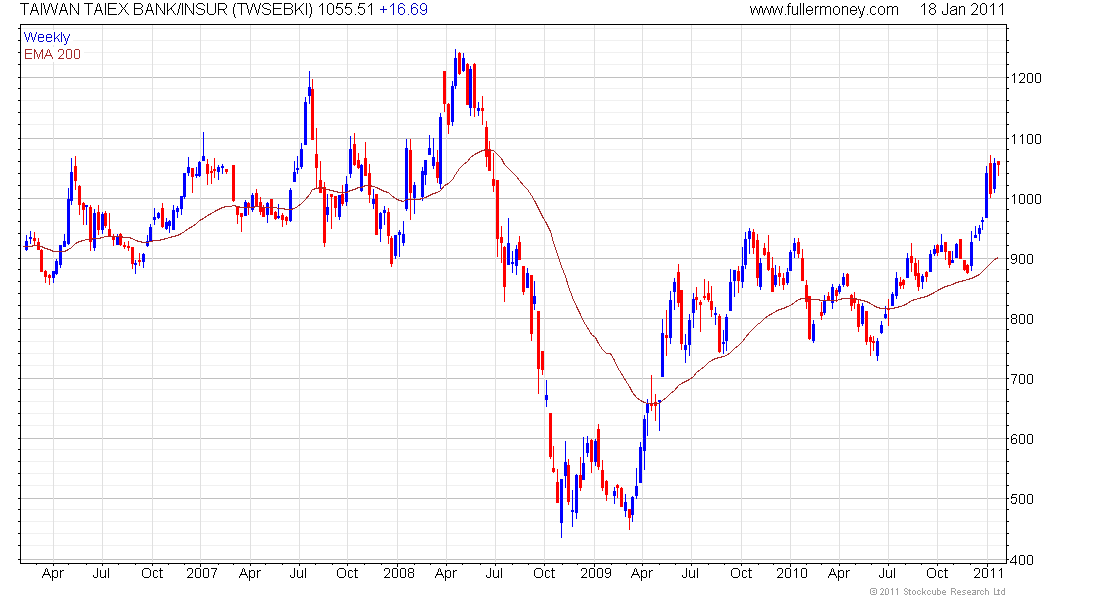The height and width of the screenshot is (600, 1100).
Task: Click the 1000 y-axis label
Action: 1026,199
